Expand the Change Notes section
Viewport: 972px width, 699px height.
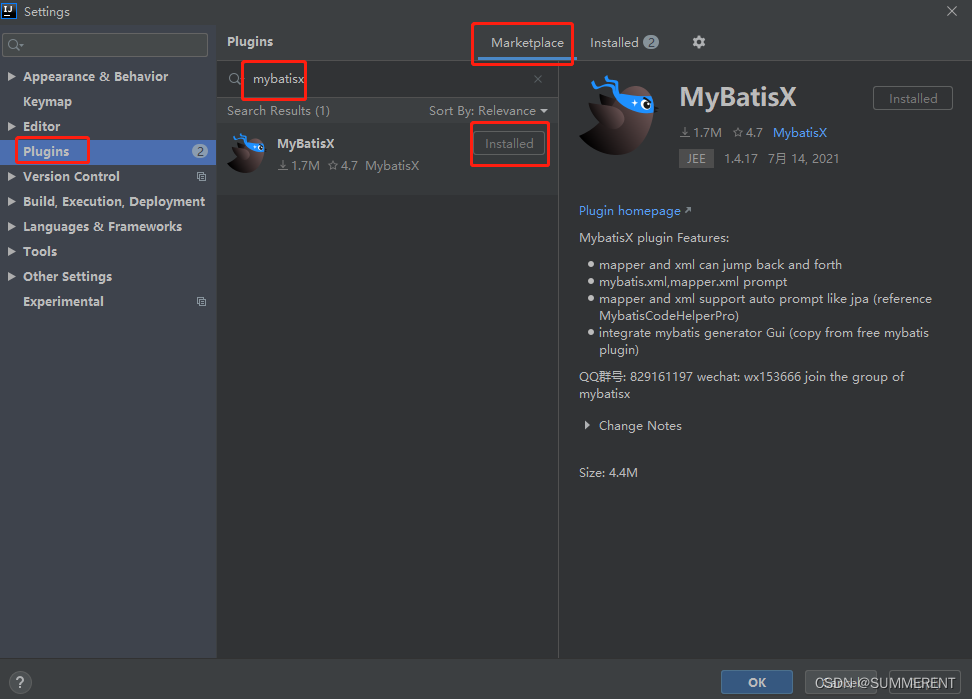(x=587, y=426)
